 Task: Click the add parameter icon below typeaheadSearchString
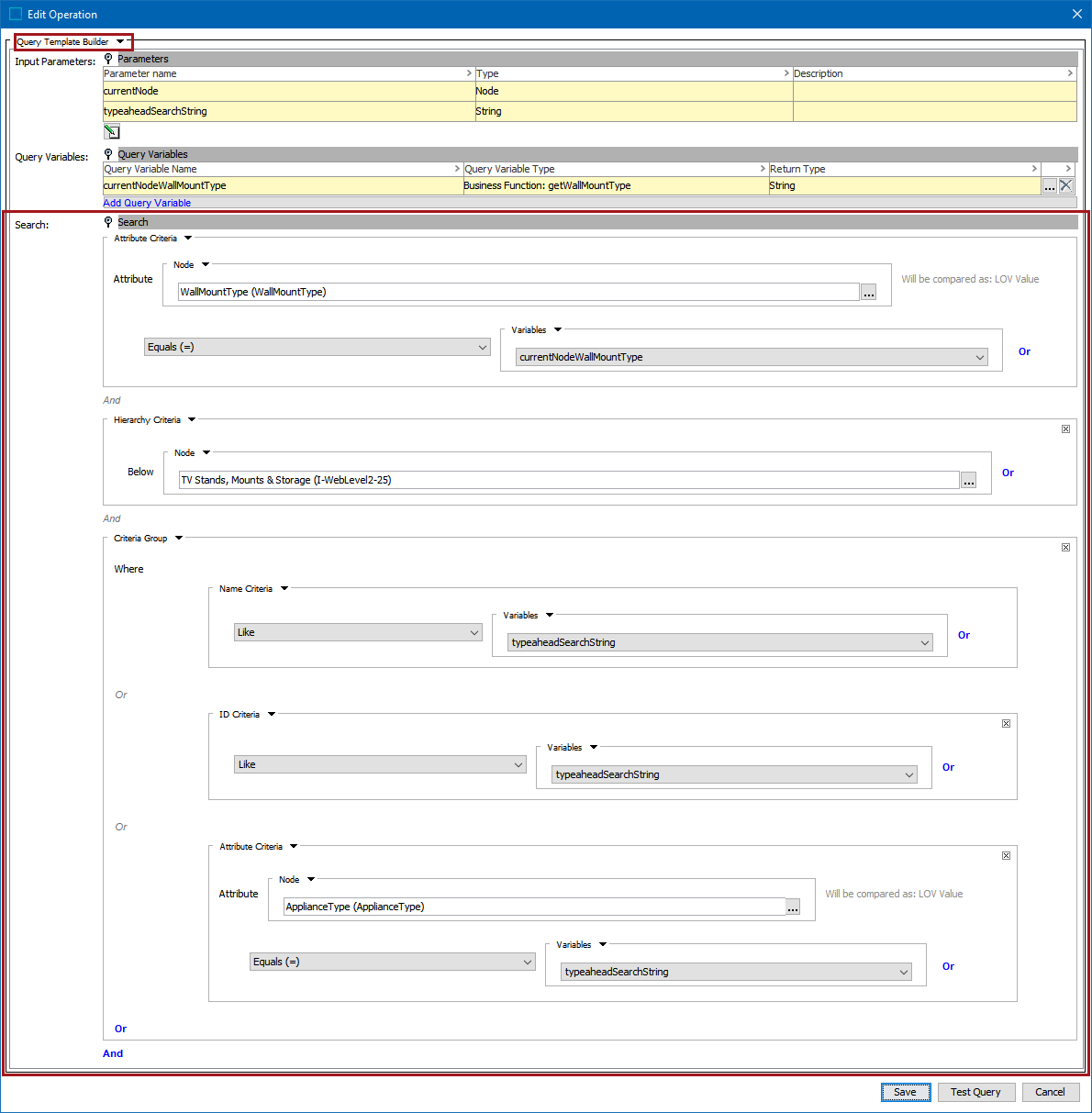click(x=112, y=132)
